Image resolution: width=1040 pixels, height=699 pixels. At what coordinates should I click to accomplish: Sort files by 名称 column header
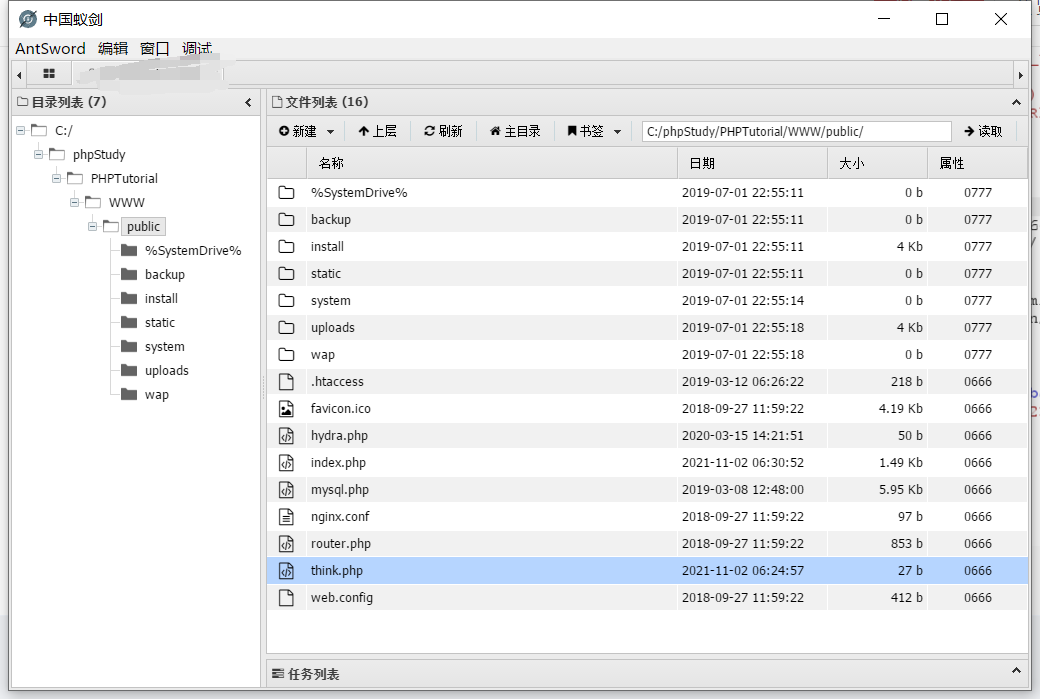491,163
